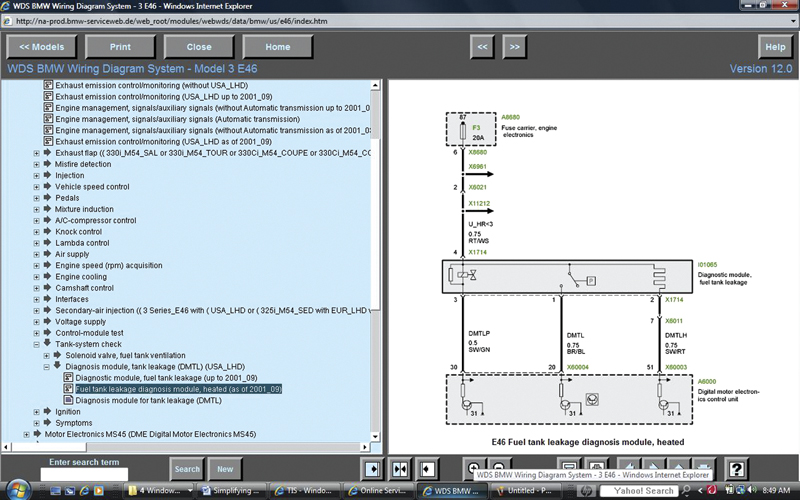Go to next page with >> button

tap(515, 46)
